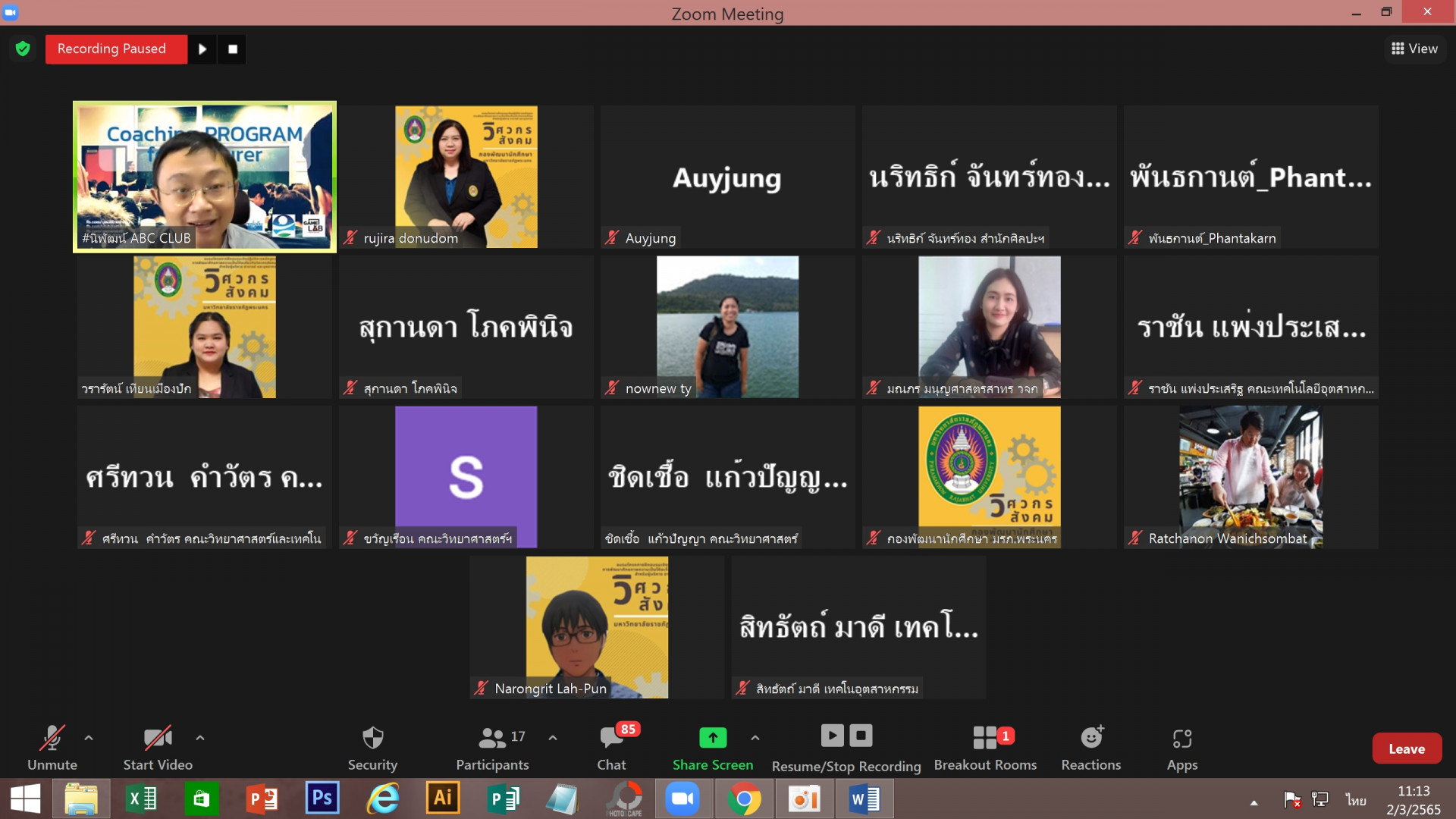This screenshot has width=1456, height=819.
Task: Click the green encryption shield icon
Action: 23,49
